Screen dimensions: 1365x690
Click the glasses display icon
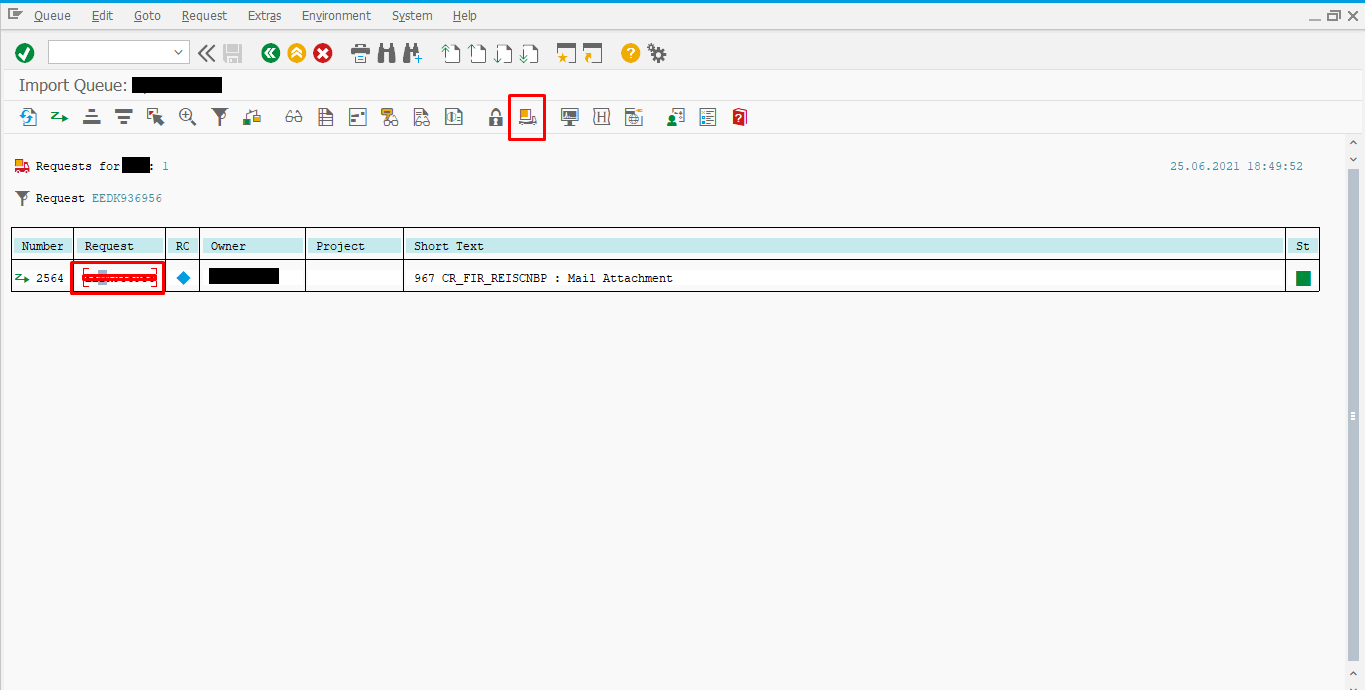(x=293, y=117)
